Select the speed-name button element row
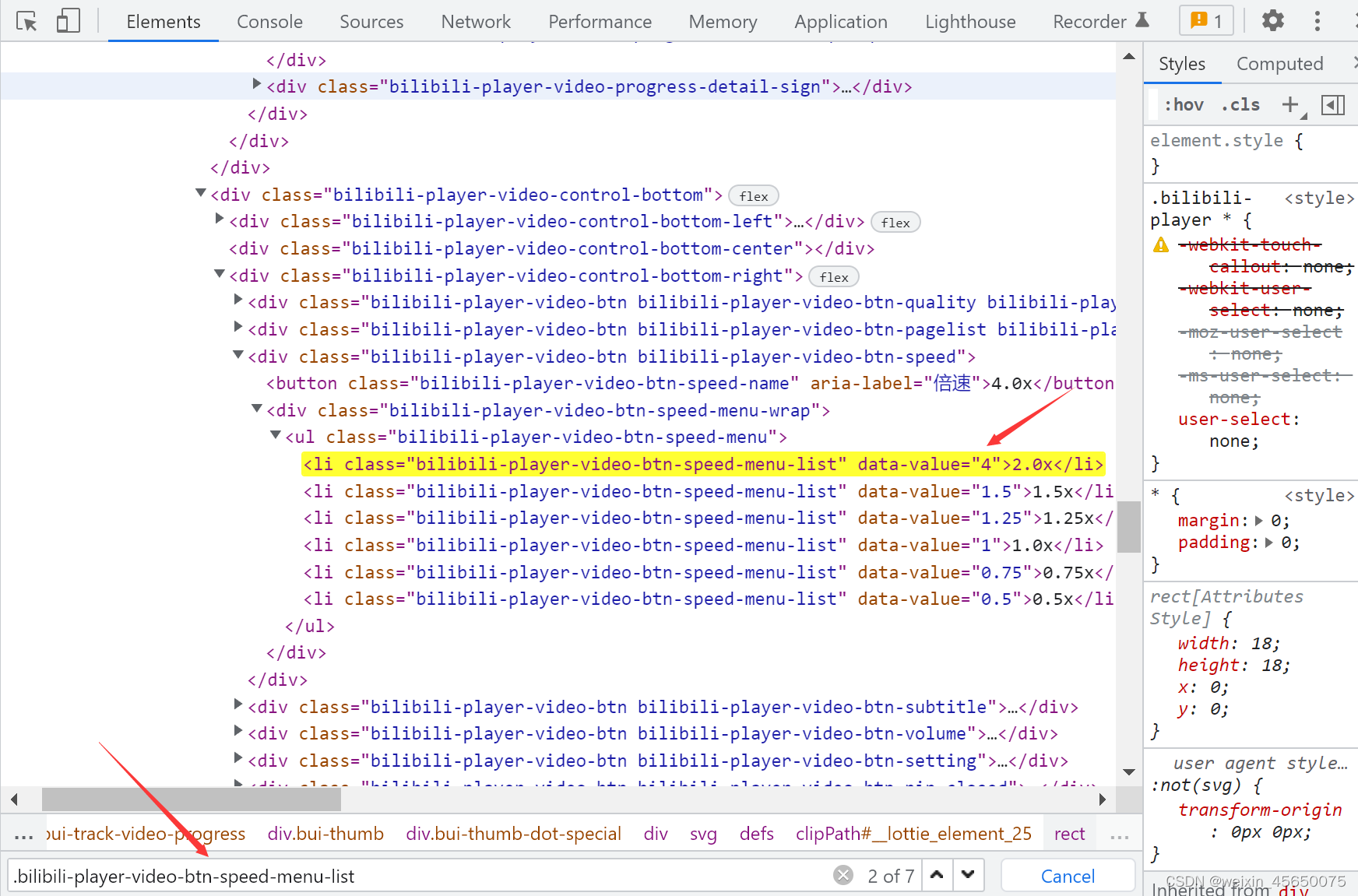1358x896 pixels. [x=690, y=384]
